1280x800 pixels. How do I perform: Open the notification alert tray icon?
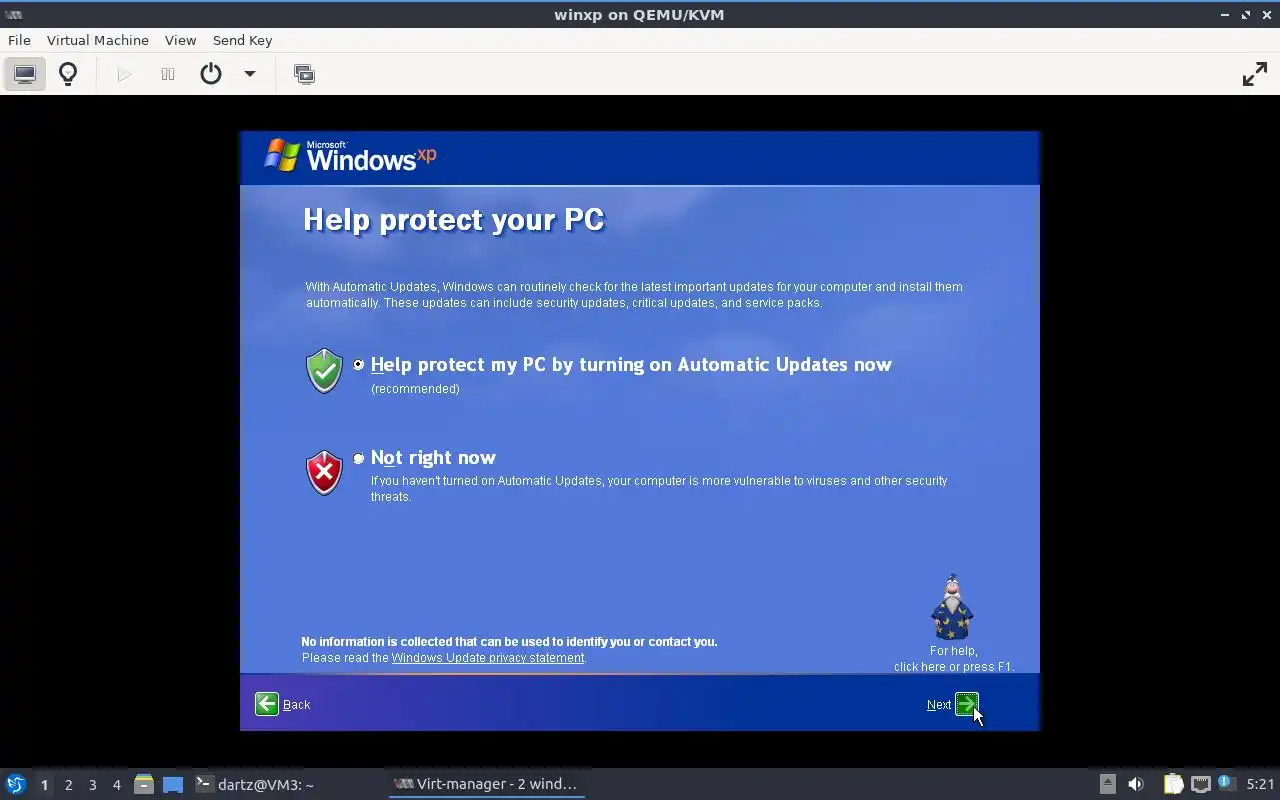coord(1226,783)
